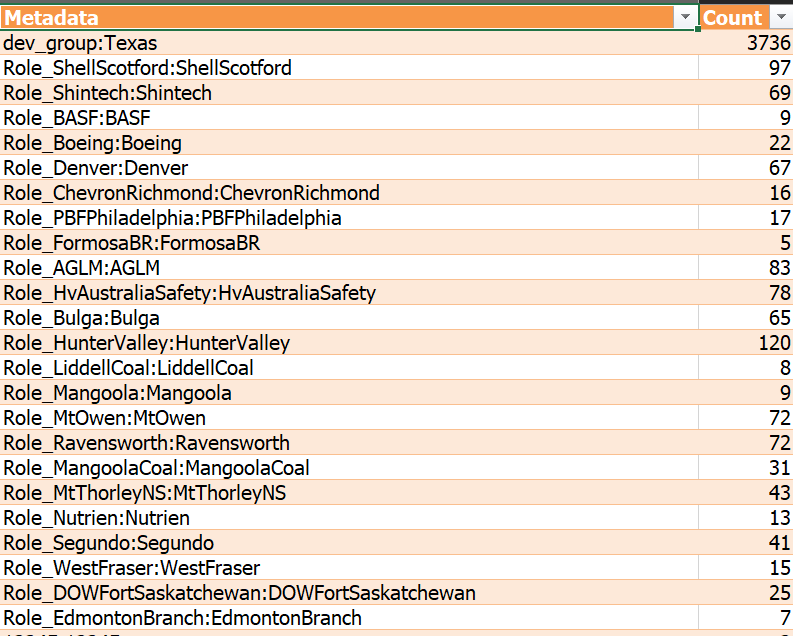
Task: Select the Role_DOWFortSaskatchewan:DOWFortSaskatchewan cell
Action: point(349,594)
